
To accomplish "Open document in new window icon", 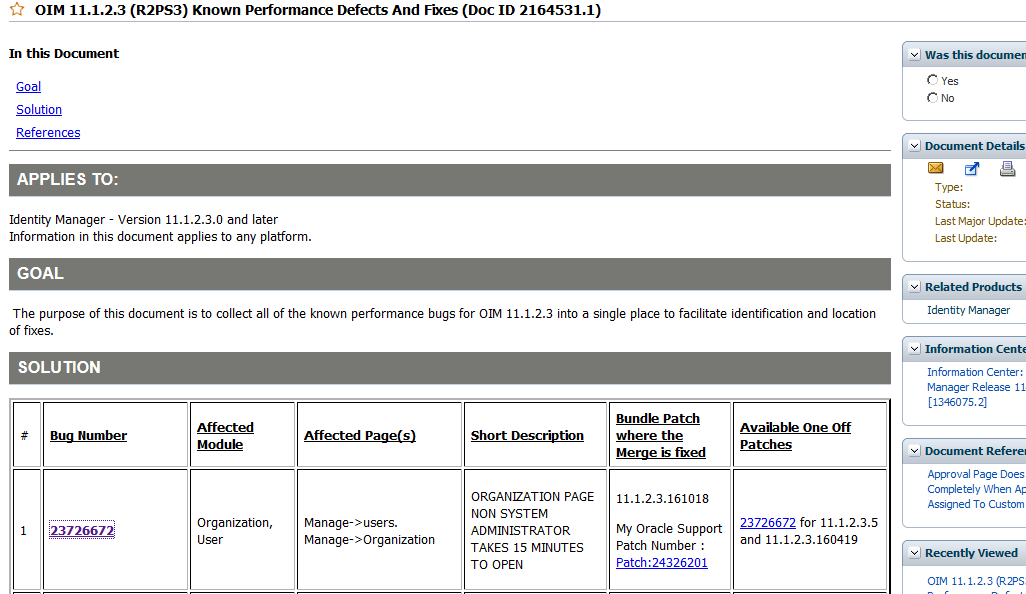I will [x=972, y=169].
